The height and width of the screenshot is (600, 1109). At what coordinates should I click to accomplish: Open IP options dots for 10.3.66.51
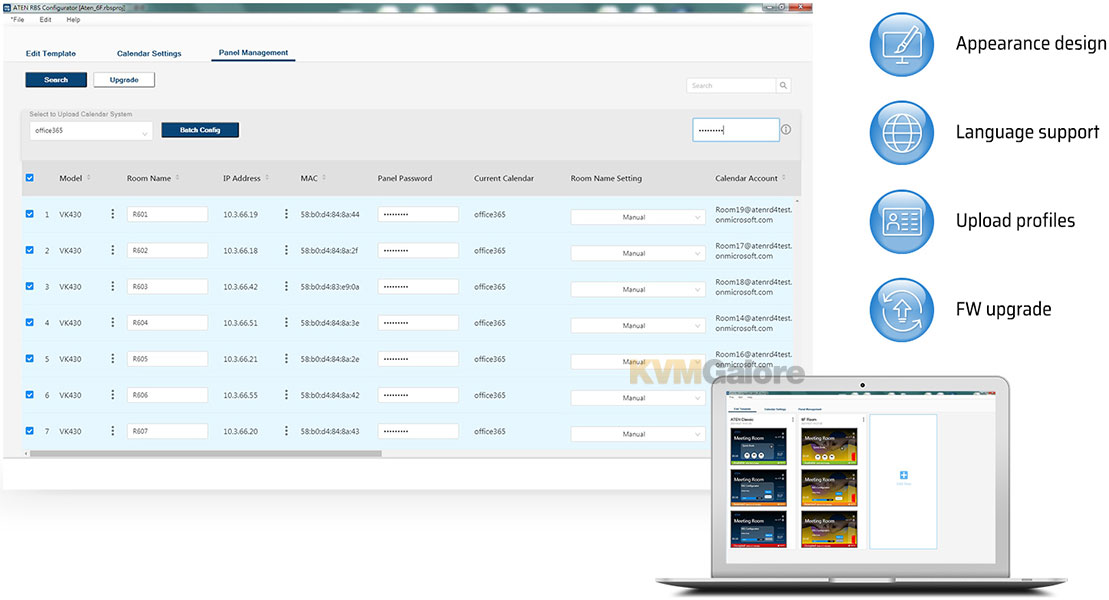[x=286, y=322]
